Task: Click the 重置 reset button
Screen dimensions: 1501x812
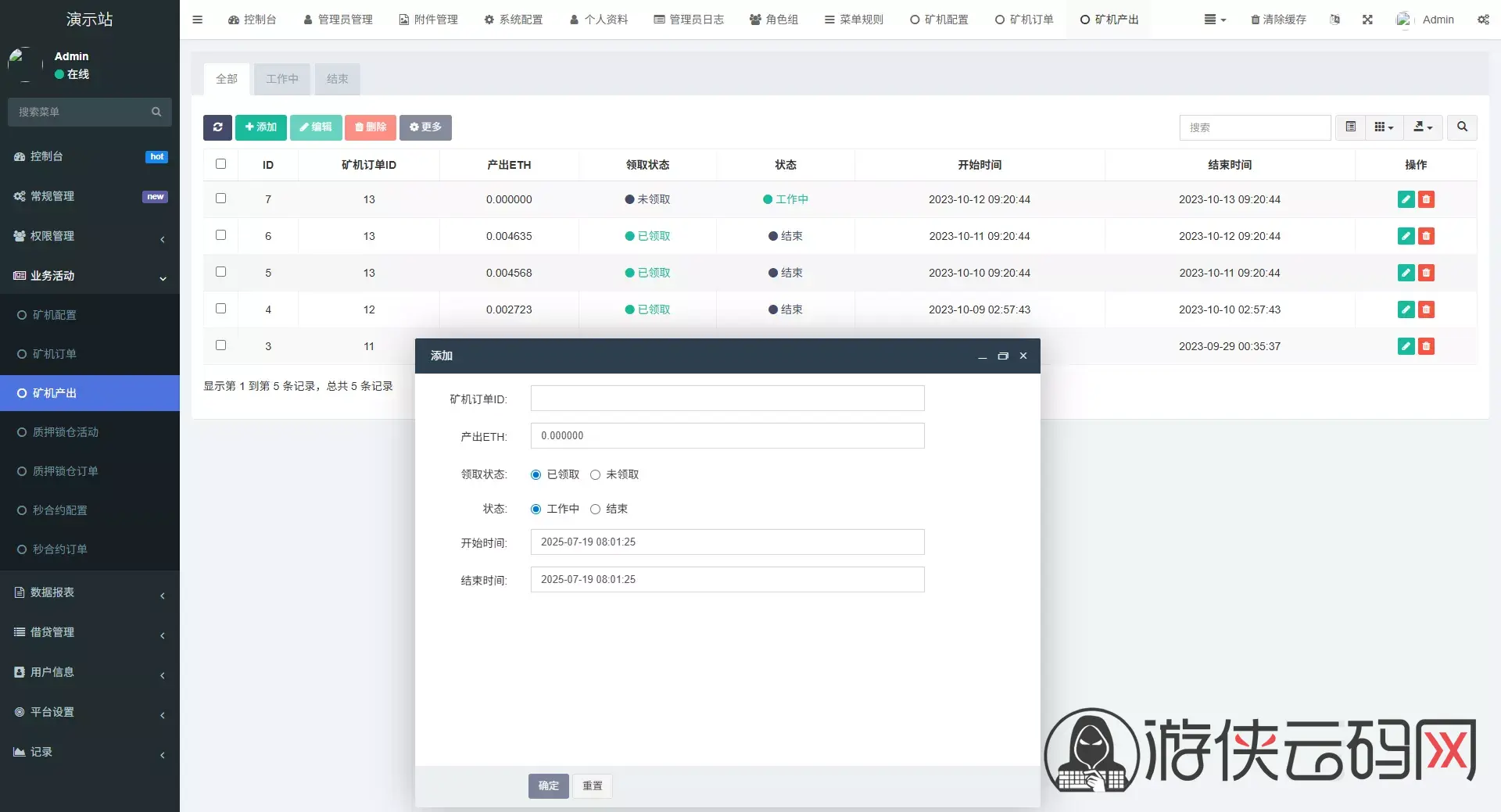Action: [593, 785]
